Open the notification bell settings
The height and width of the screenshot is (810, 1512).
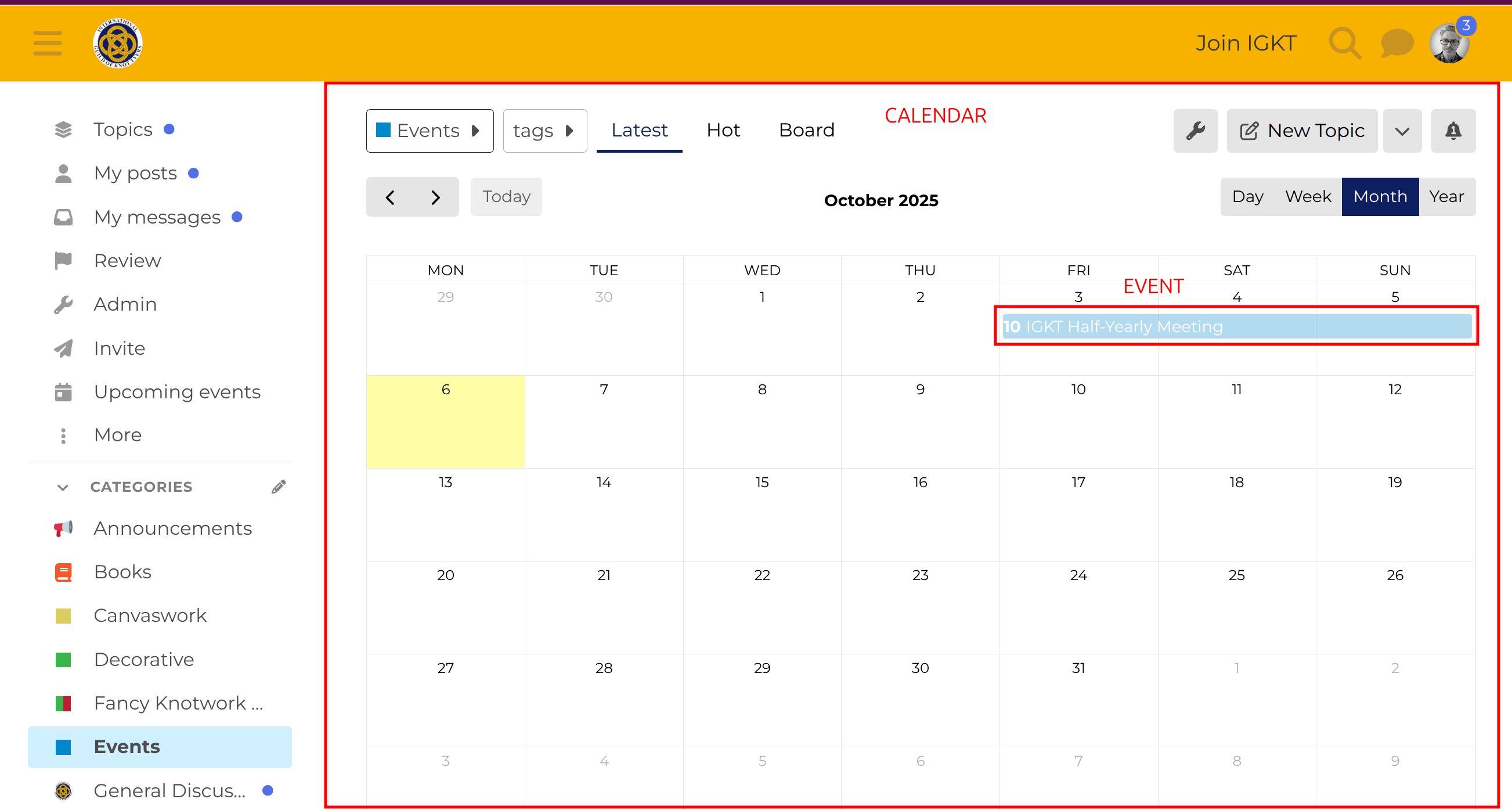click(1453, 131)
